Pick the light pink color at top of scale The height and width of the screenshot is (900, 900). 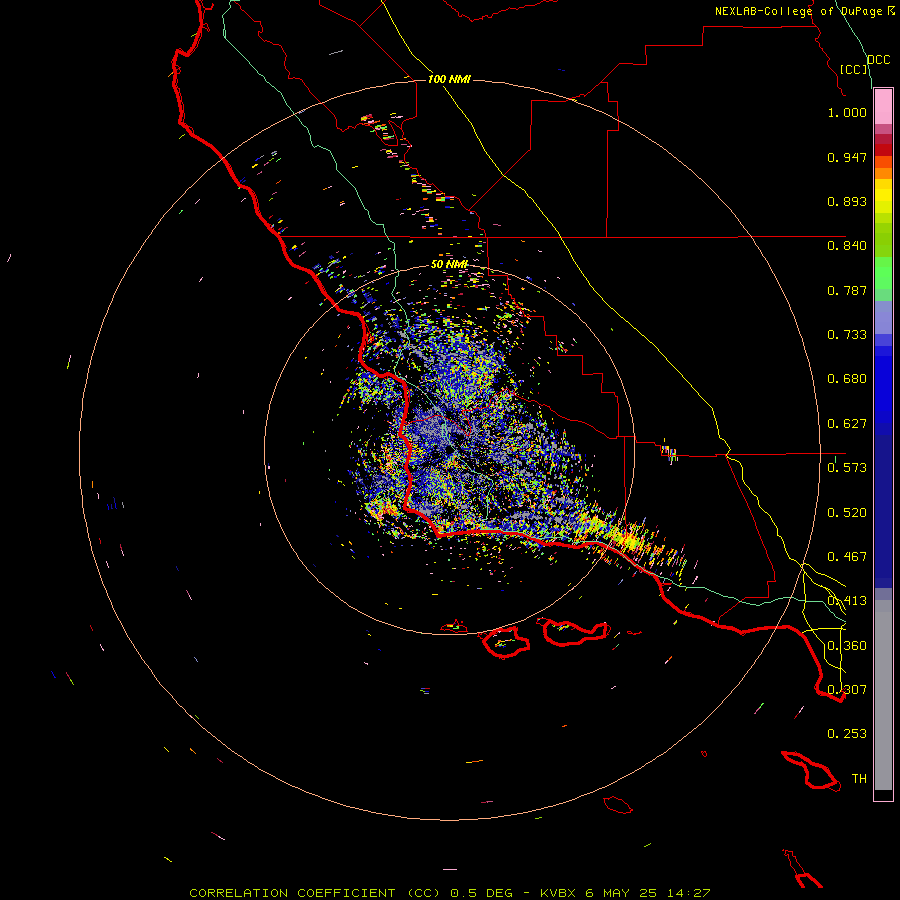[x=883, y=106]
